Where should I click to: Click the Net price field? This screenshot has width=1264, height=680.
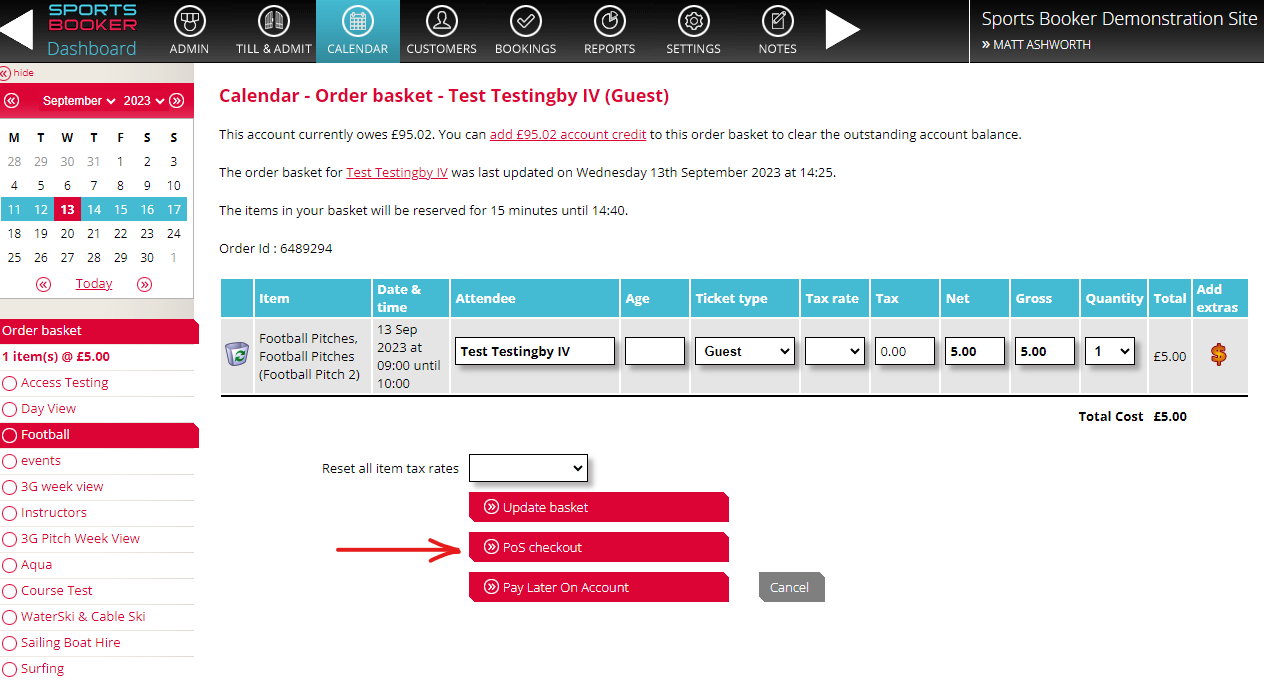[974, 351]
